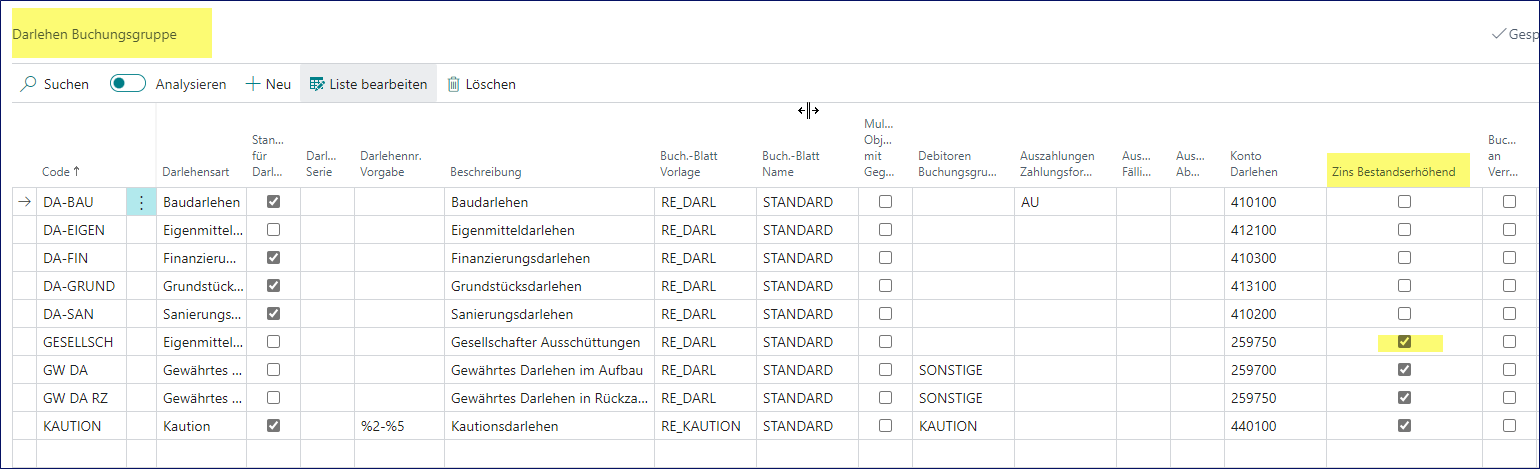The width and height of the screenshot is (1540, 469).
Task: Sort by the Code column header
Action: 60,172
